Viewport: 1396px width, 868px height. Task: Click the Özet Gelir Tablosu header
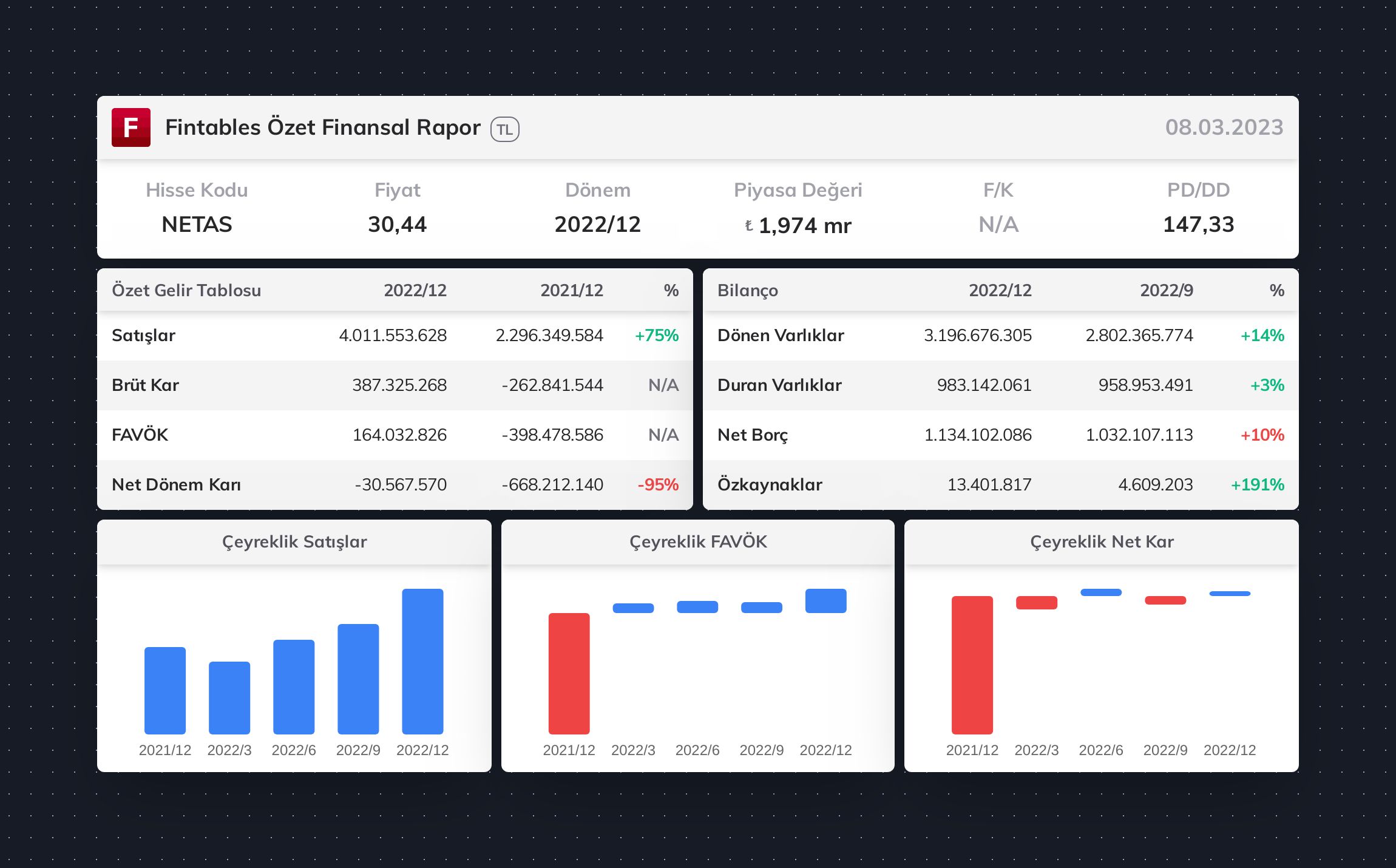(186, 290)
